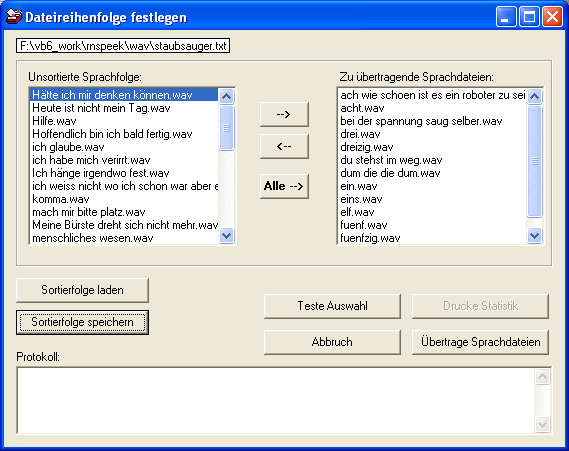Screen dimensions: 569x451
Task: Click the 'Alle -->' button
Action: 284,186
